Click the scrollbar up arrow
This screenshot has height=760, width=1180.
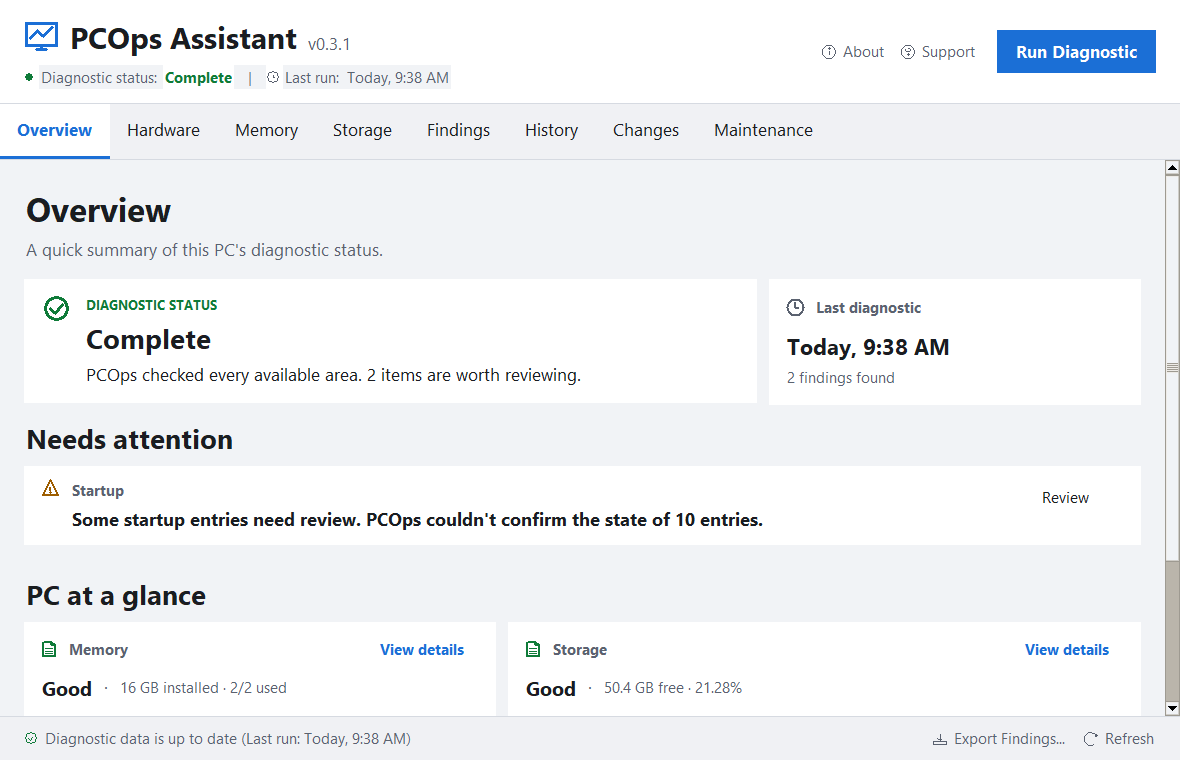1172,168
